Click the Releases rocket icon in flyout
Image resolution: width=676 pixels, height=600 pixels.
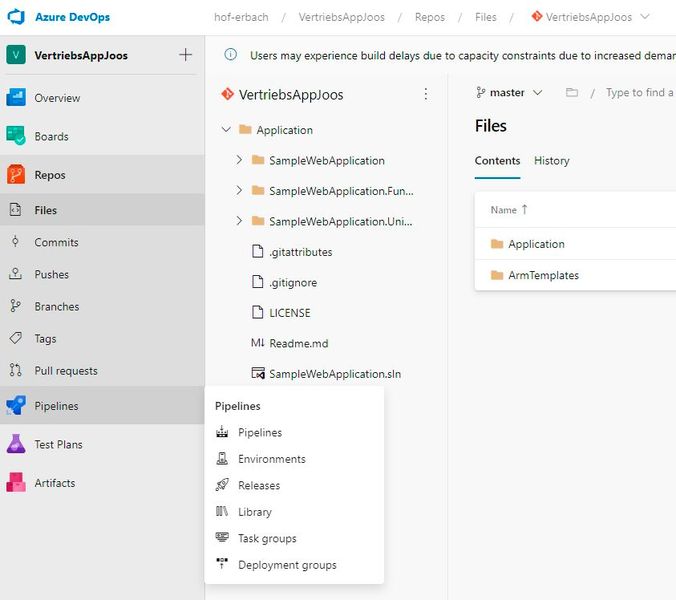(x=222, y=484)
